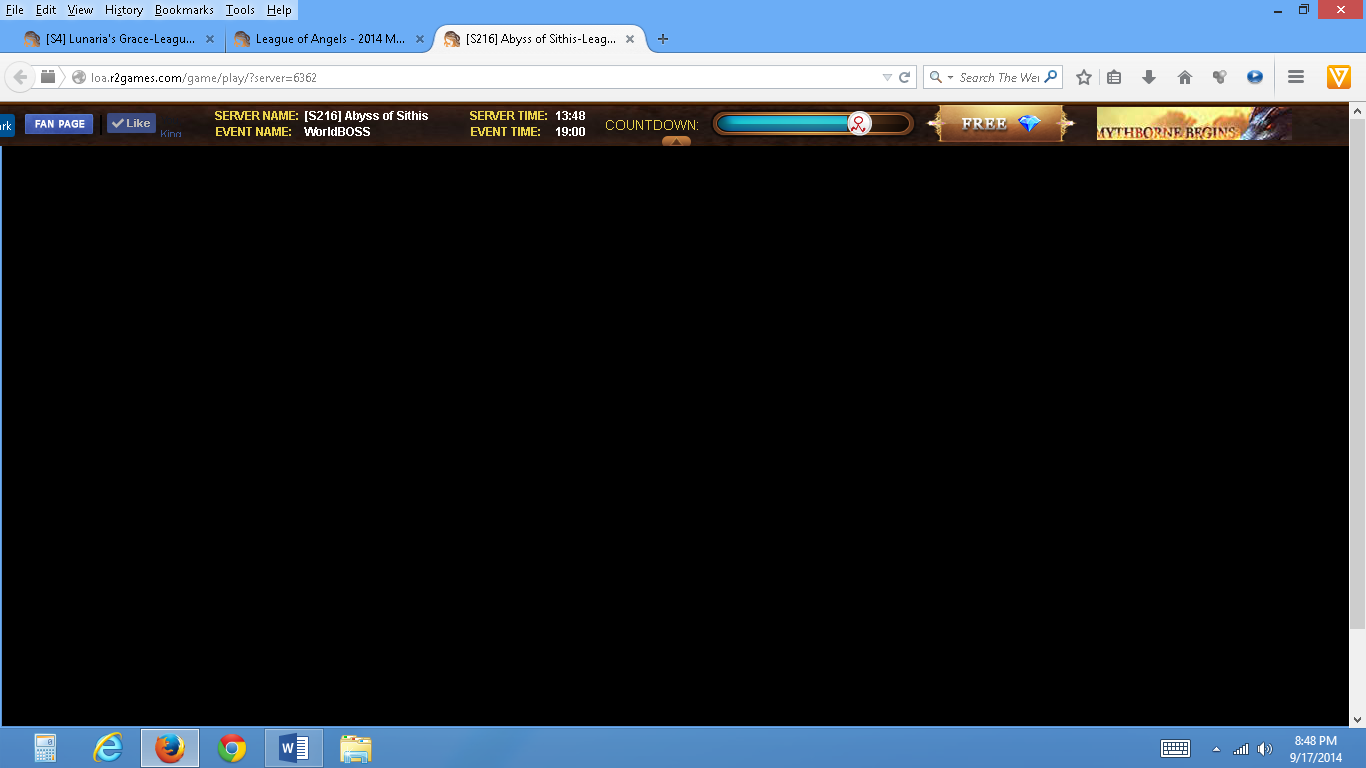Open a new tab with the plus button

pyautogui.click(x=662, y=39)
